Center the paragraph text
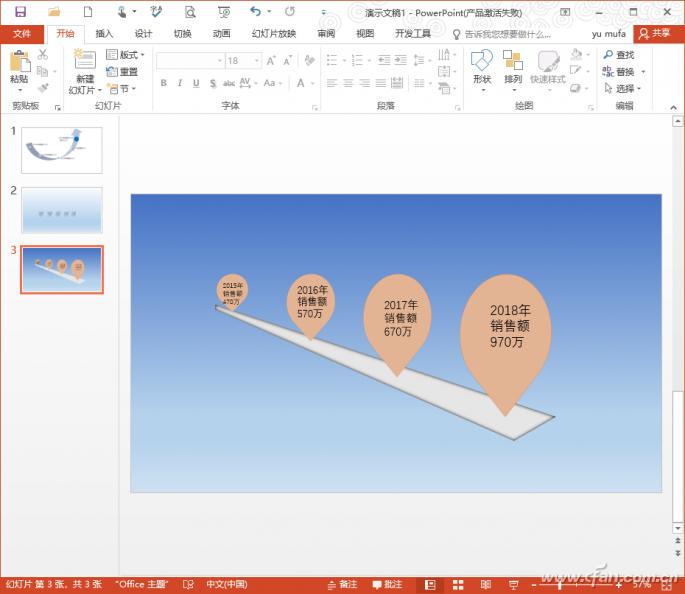Screen dimensions: 685x594 tap(348, 83)
